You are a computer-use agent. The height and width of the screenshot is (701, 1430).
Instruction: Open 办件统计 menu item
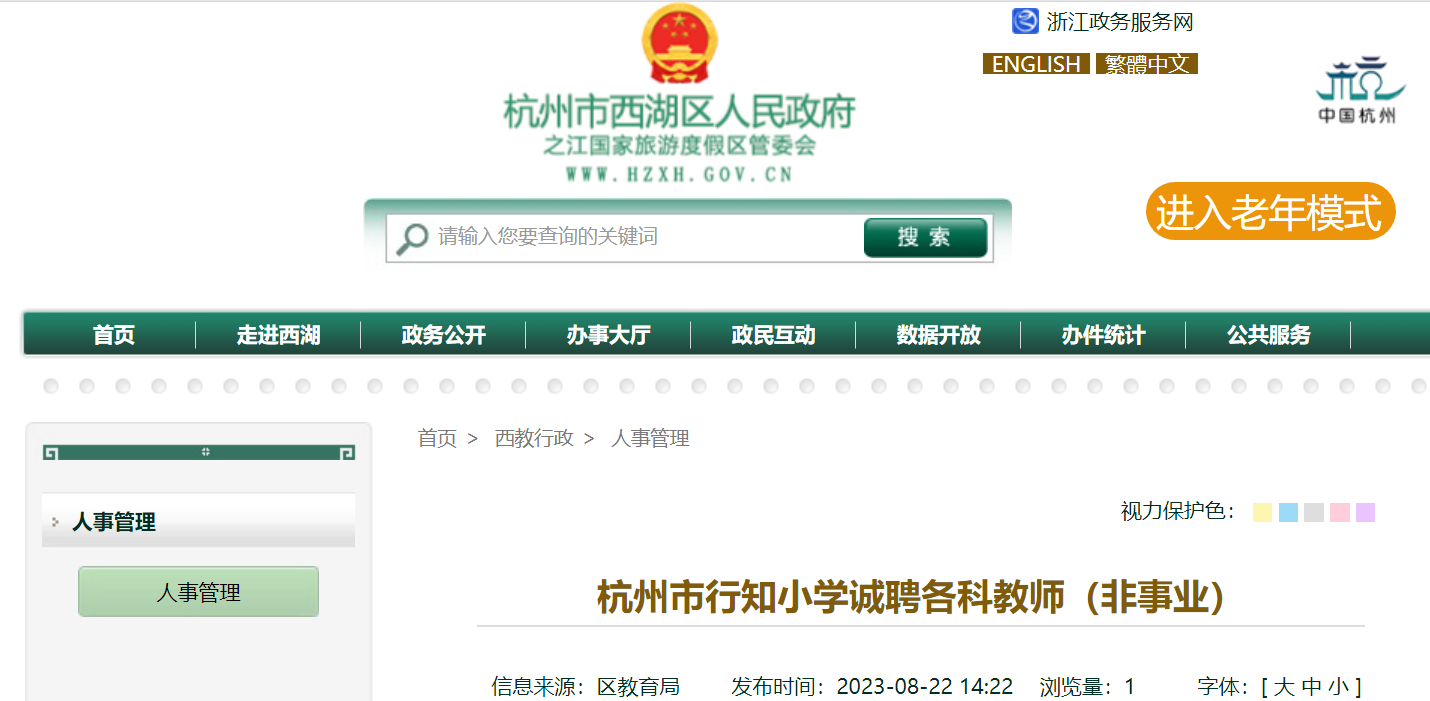[x=1103, y=335]
